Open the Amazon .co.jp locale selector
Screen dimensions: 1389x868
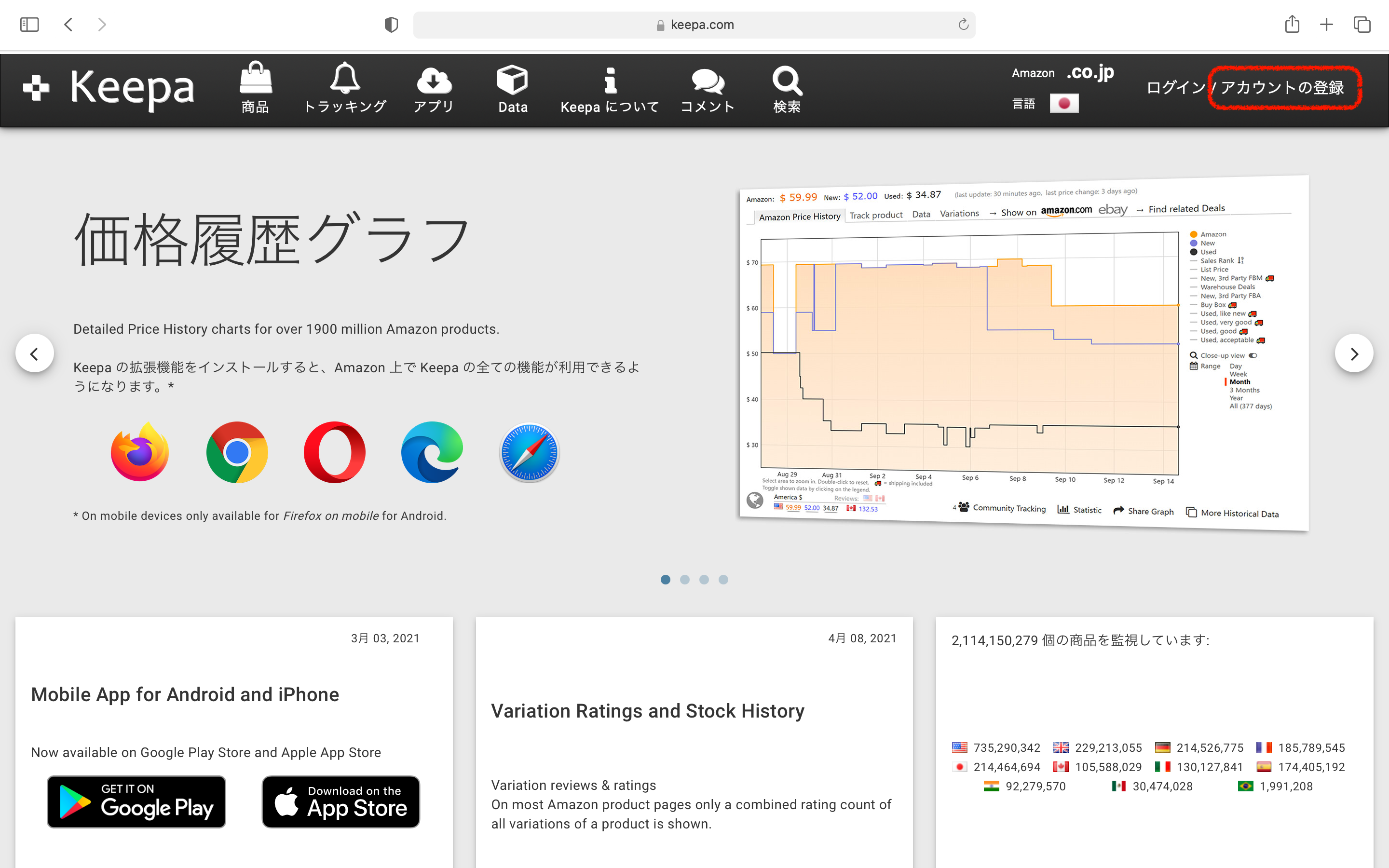tap(1089, 72)
